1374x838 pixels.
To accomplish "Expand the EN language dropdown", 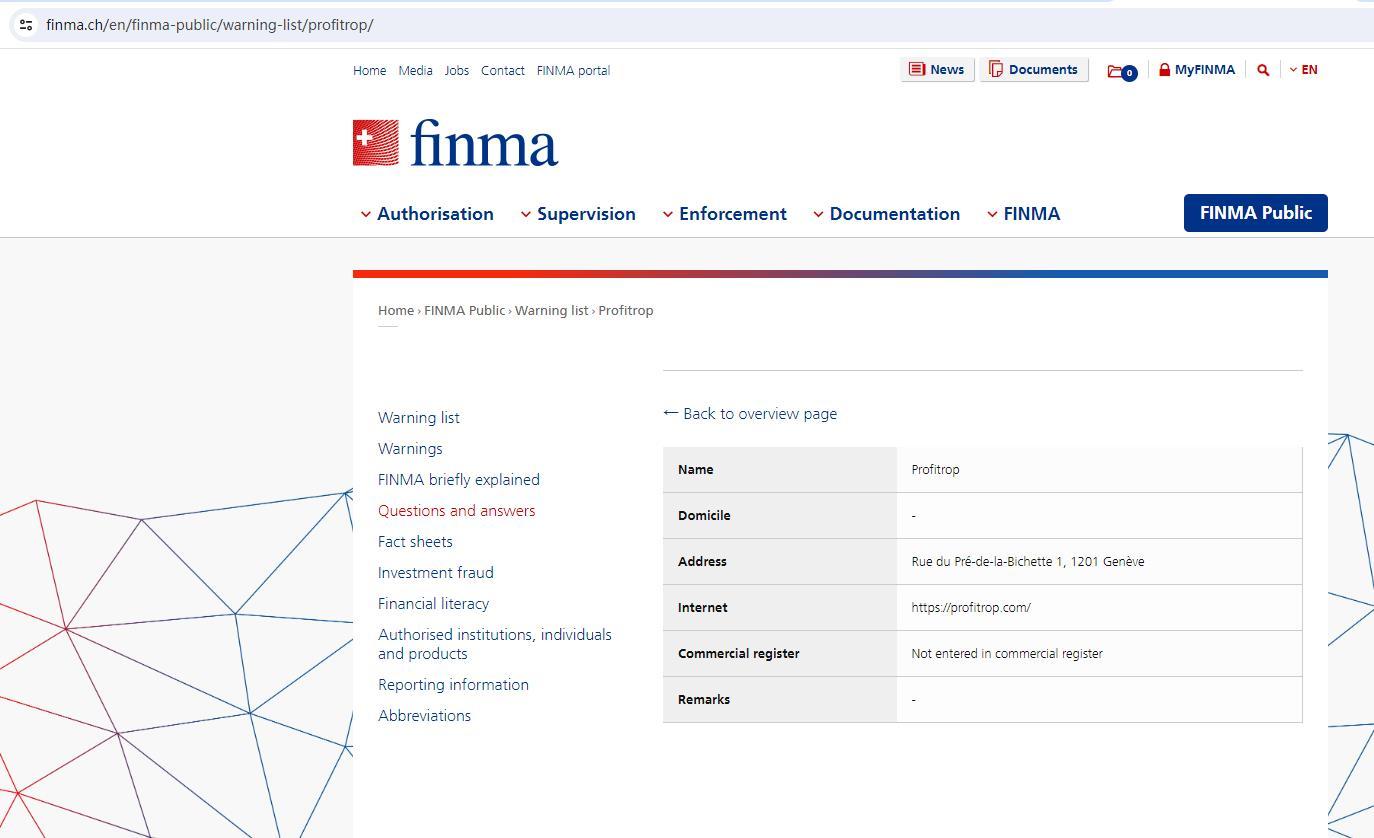I will coord(1303,70).
